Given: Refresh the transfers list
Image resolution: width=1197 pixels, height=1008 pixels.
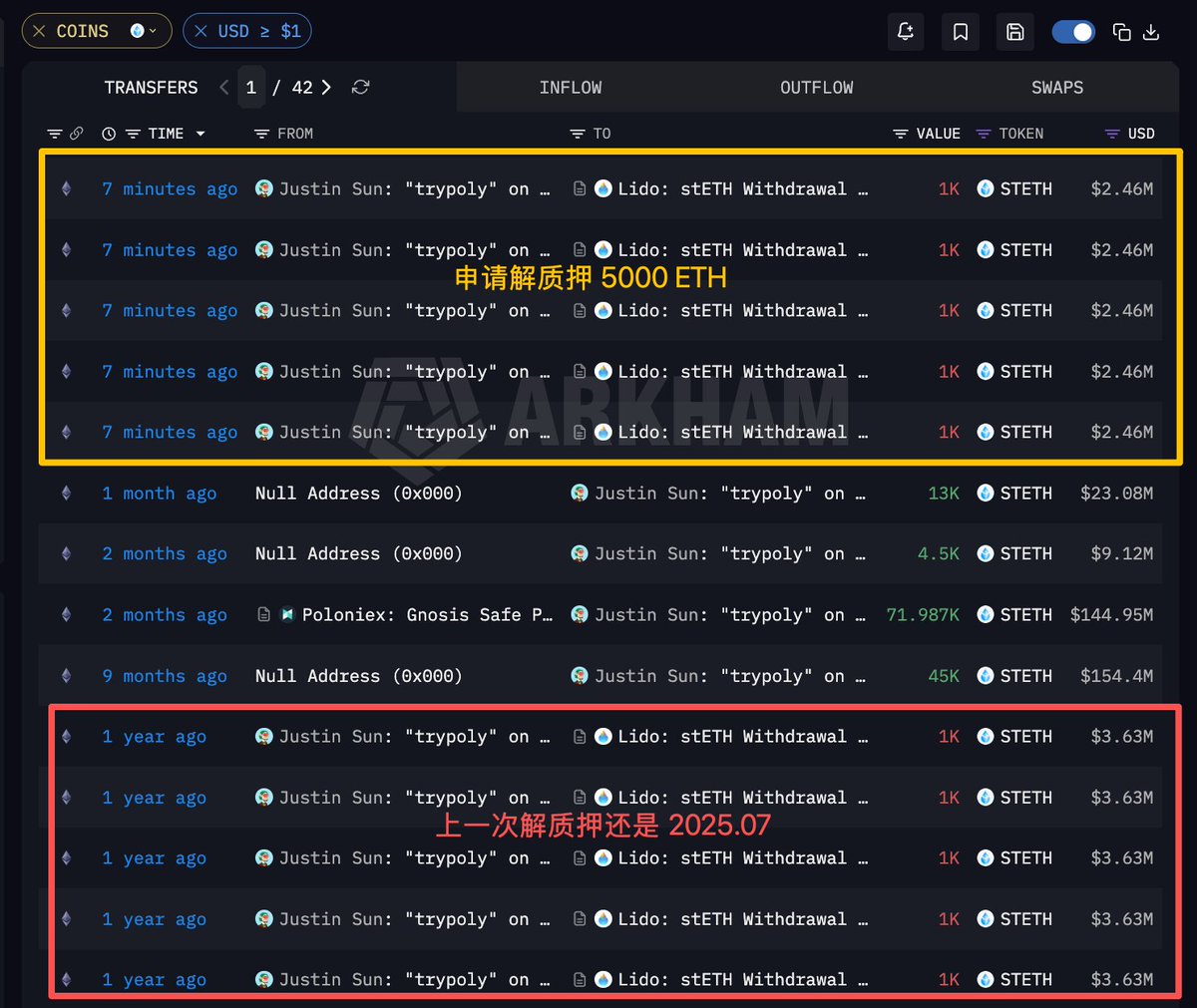Looking at the screenshot, I should (x=361, y=88).
